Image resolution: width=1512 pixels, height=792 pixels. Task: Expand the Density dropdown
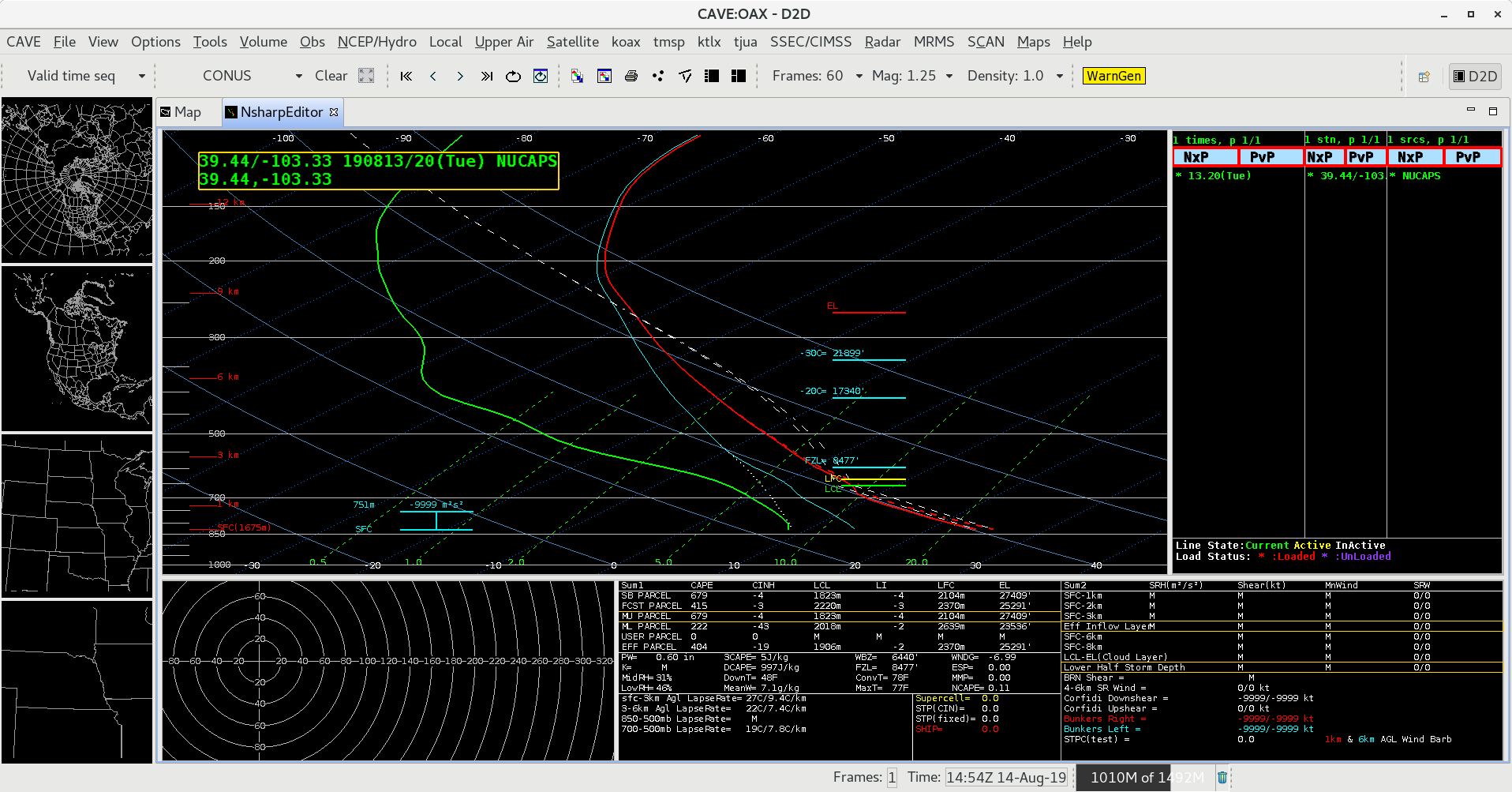pos(1060,76)
